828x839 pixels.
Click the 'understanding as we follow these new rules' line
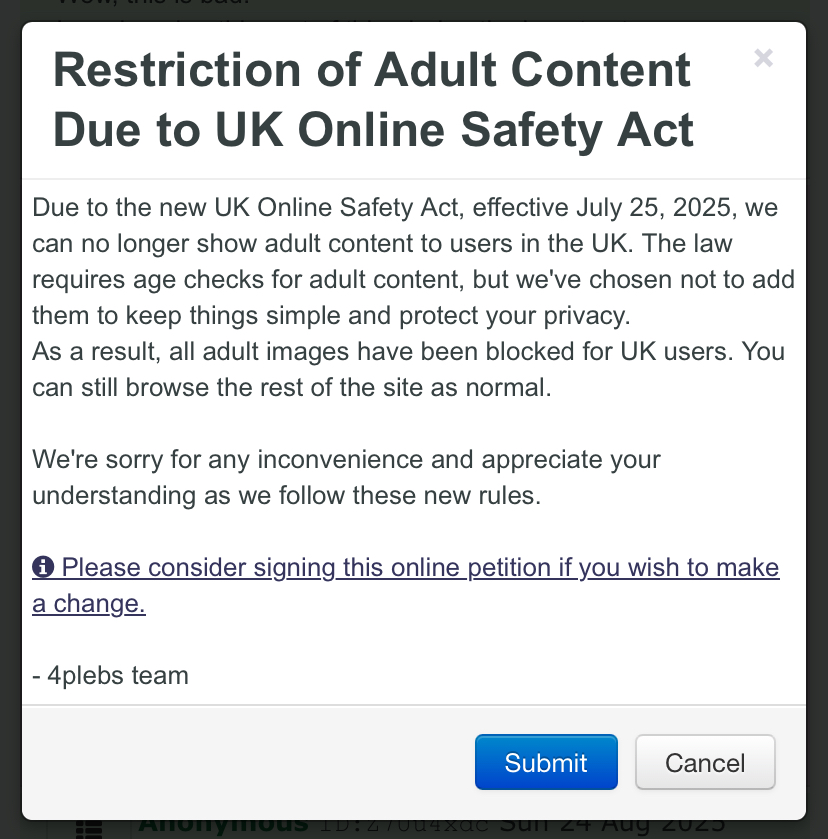tap(286, 496)
